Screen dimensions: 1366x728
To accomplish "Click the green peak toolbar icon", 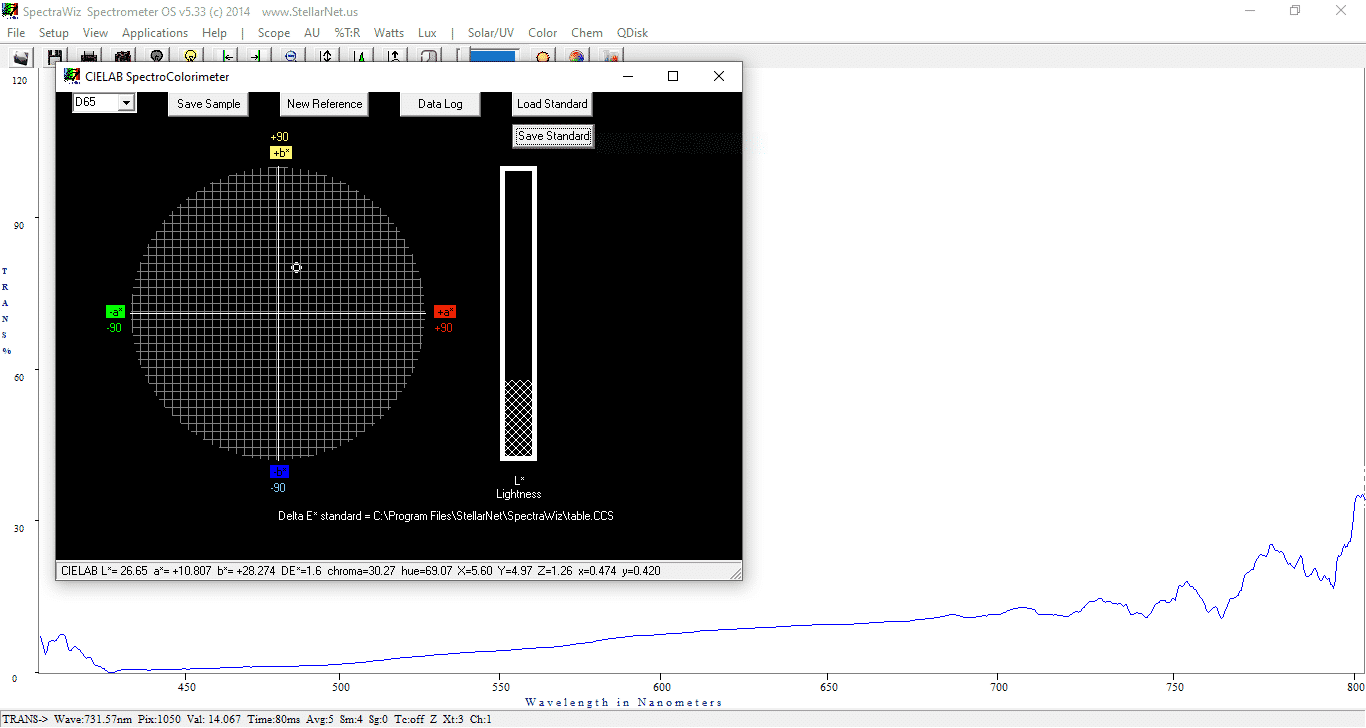I will click(360, 57).
